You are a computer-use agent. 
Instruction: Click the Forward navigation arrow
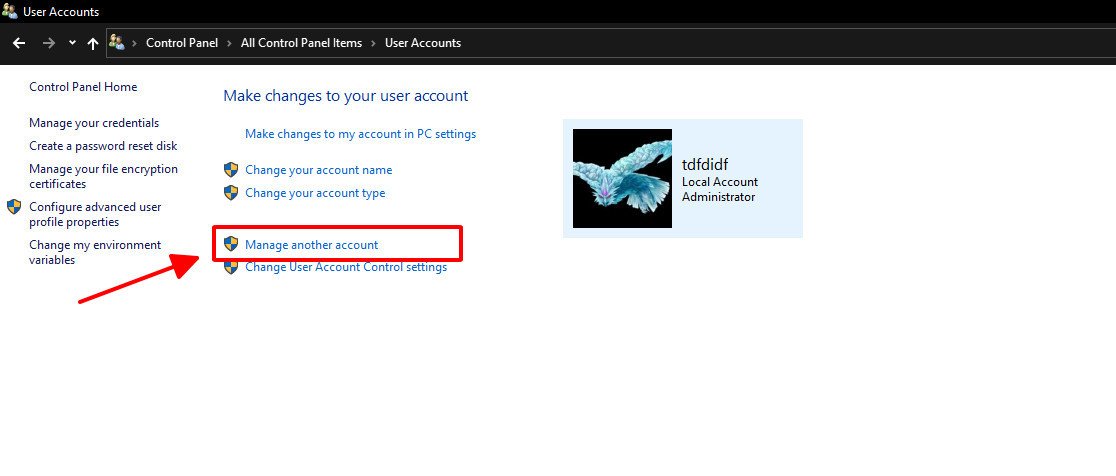(x=49, y=43)
